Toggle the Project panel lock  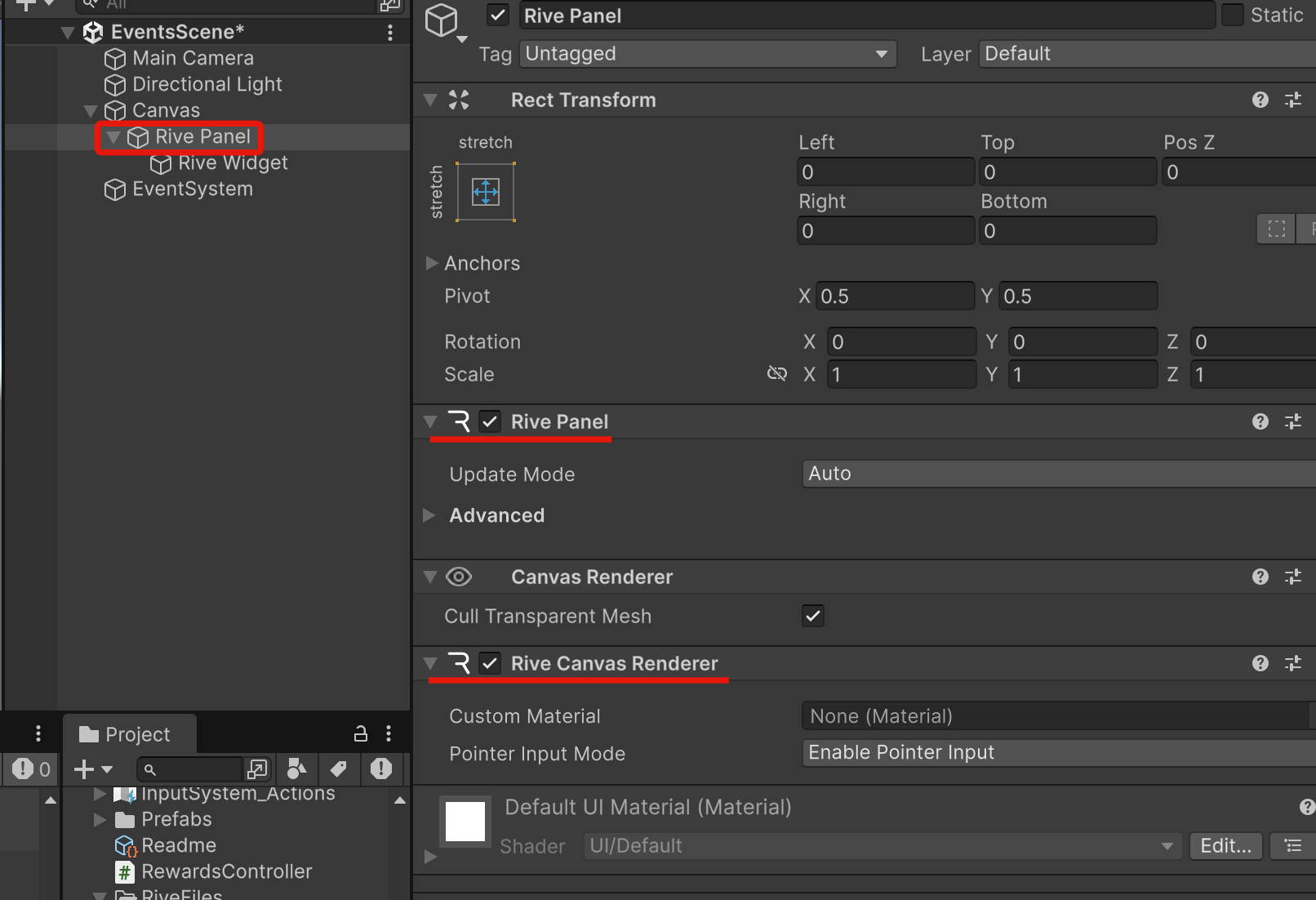[360, 733]
